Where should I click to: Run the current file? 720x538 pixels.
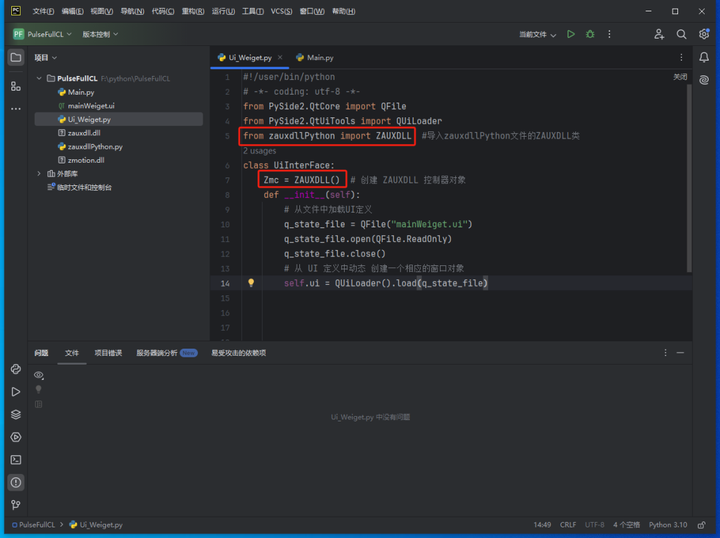[x=571, y=34]
